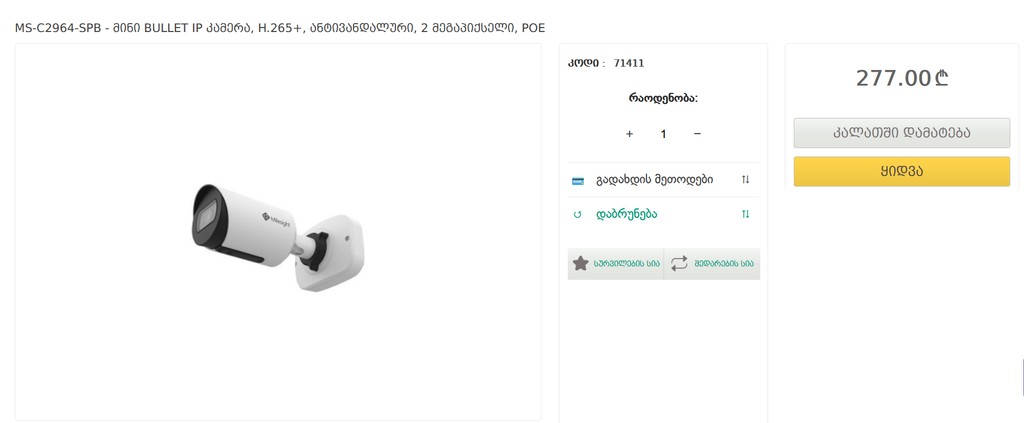Click the yellow ყიდვა buy button
Image resolution: width=1024 pixels, height=423 pixels.
[x=902, y=172]
